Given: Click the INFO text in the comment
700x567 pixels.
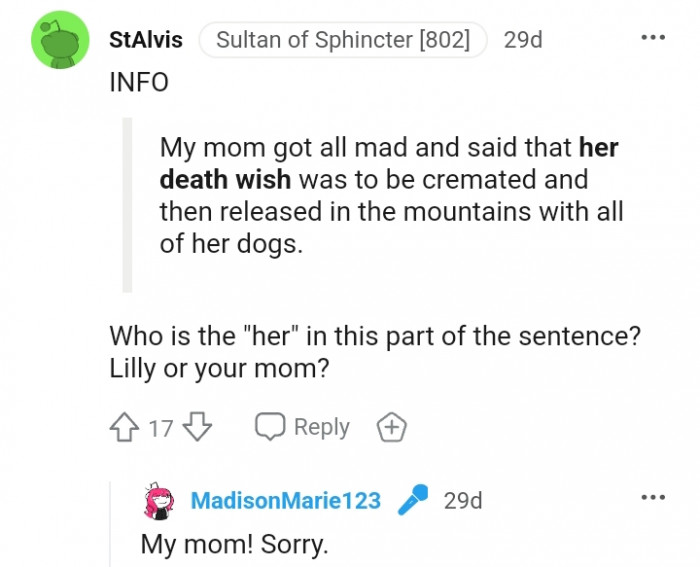Looking at the screenshot, I should pos(139,82).
